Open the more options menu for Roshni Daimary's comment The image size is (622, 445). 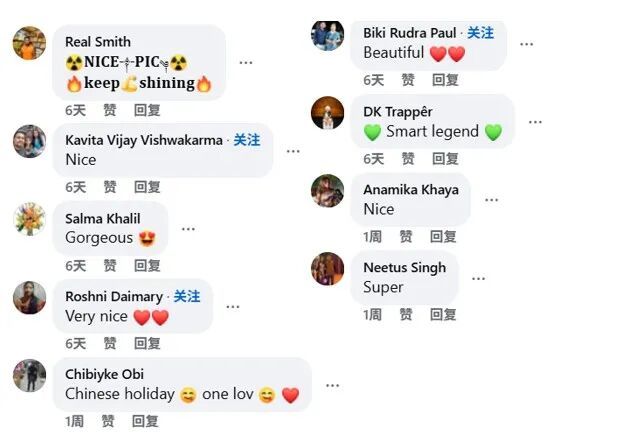click(x=233, y=307)
